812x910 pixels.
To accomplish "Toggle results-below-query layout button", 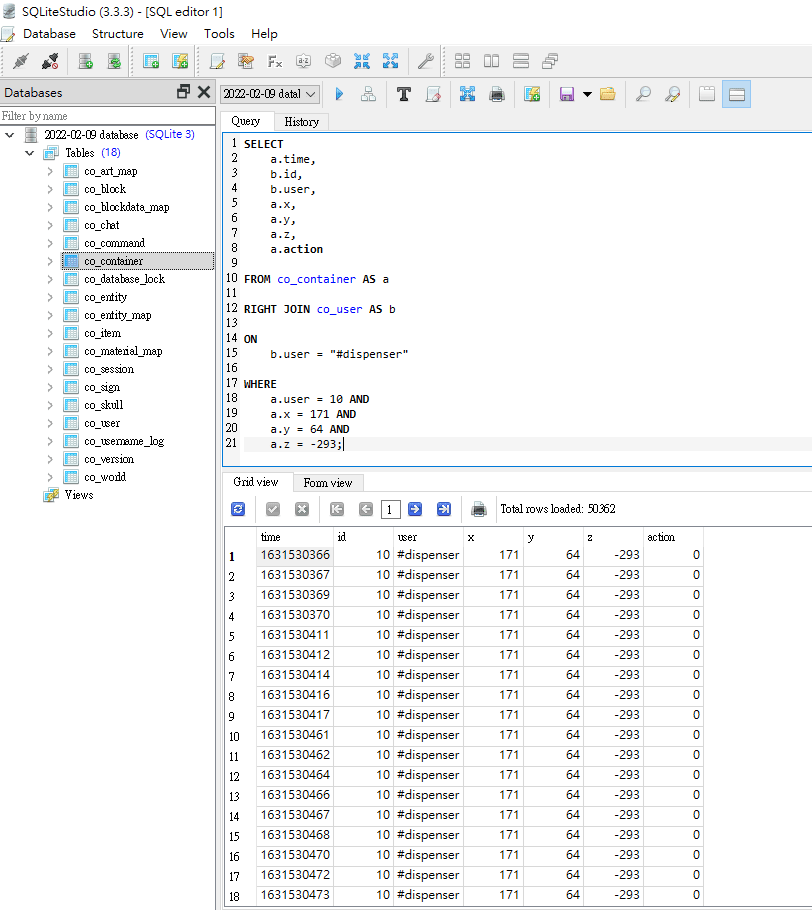I will pyautogui.click(x=736, y=94).
